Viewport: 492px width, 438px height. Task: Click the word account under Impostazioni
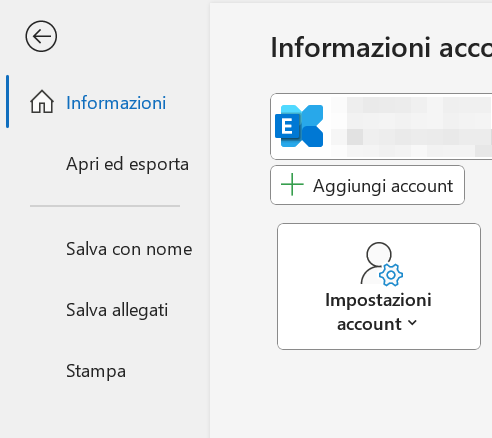369,324
